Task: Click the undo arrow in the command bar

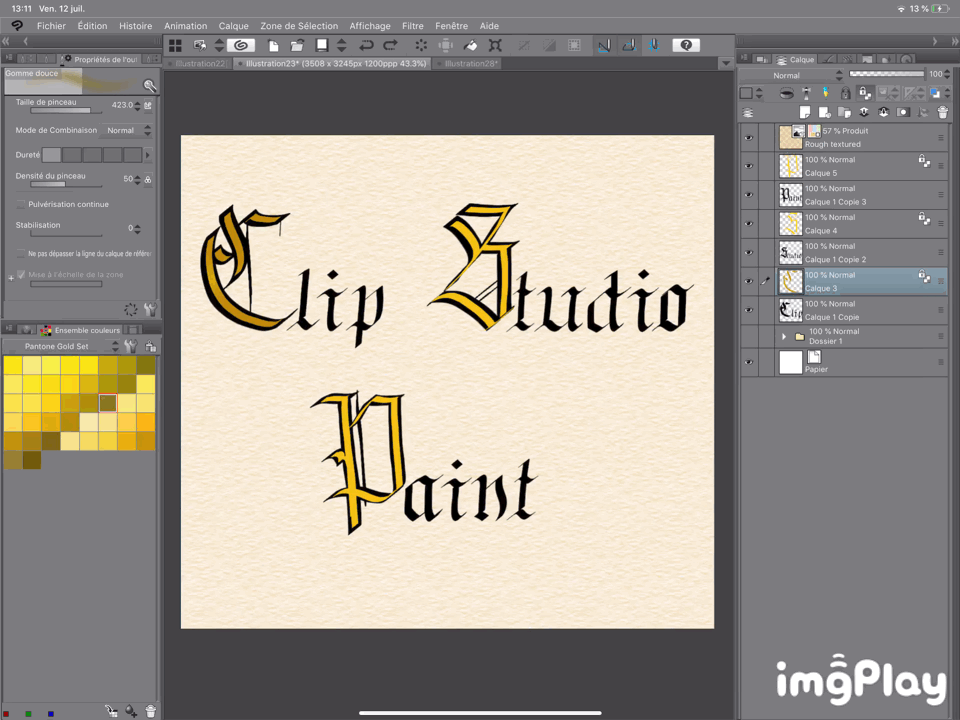Action: (366, 45)
